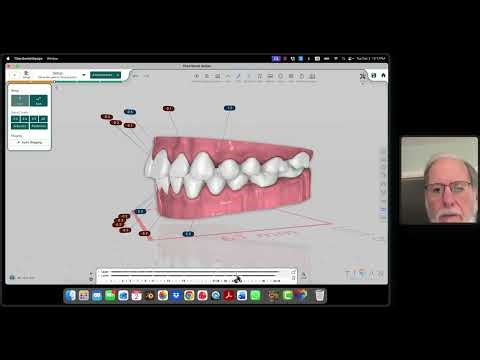Screen dimensions: 480x360
Task: Click the Posterior button in the side panel
Action: tap(39, 126)
